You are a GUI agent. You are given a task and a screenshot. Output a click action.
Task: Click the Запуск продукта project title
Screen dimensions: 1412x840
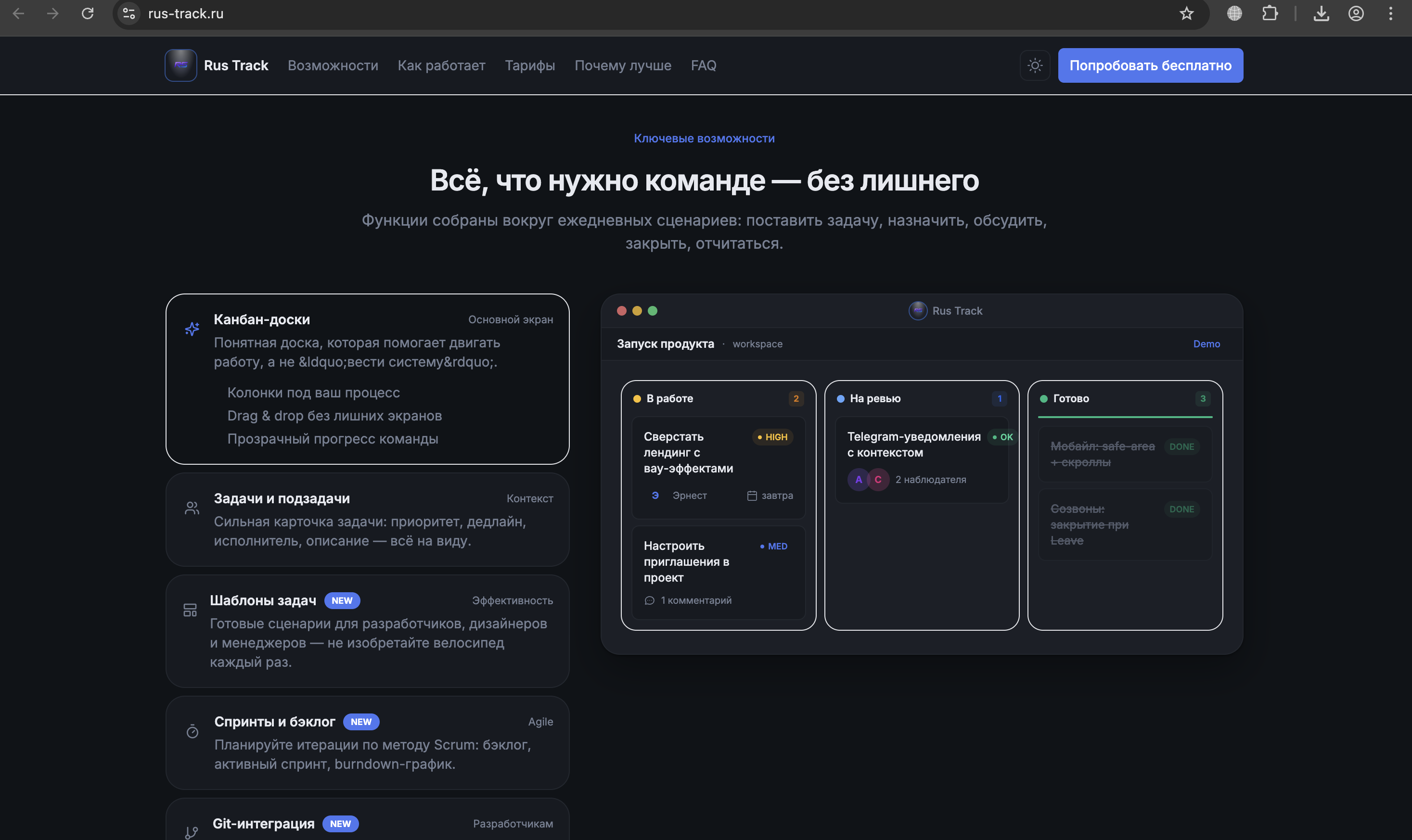[x=665, y=344]
